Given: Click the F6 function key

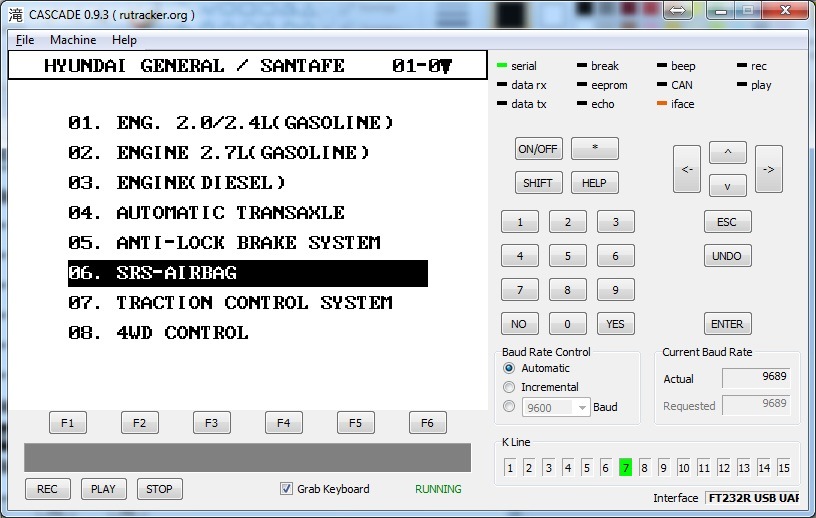Looking at the screenshot, I should coord(427,423).
